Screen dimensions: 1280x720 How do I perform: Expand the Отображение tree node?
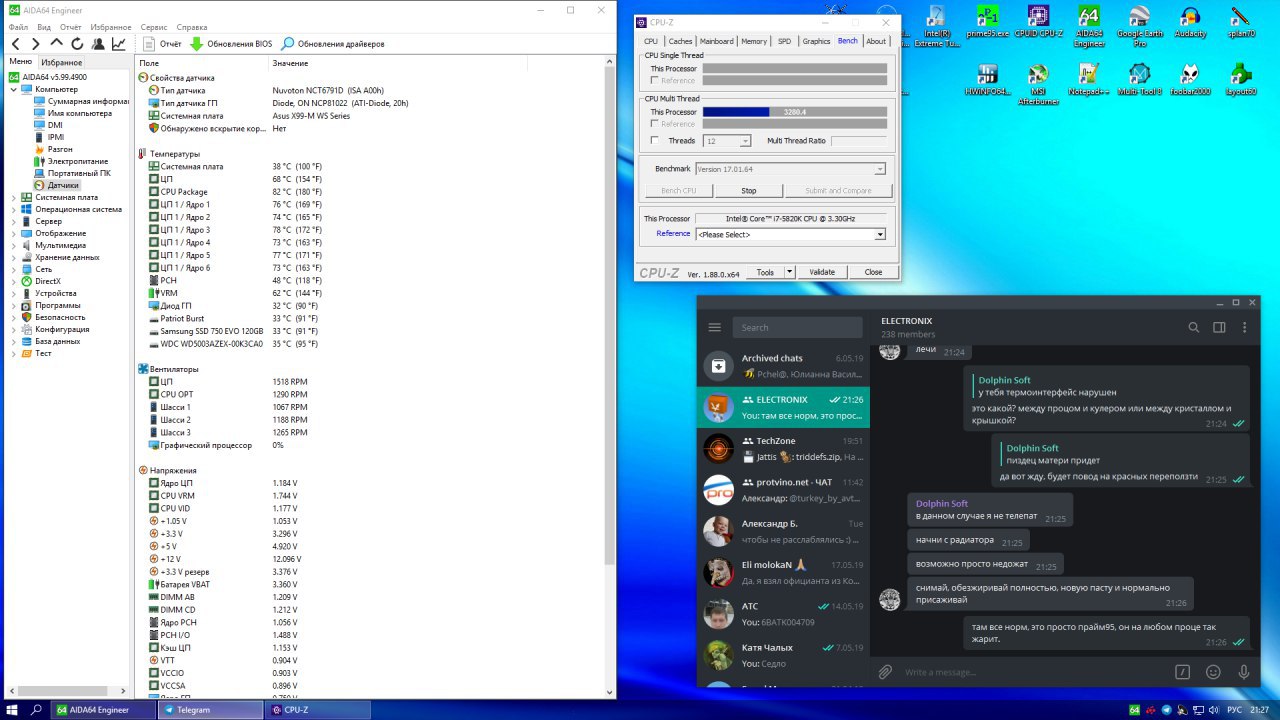tap(14, 233)
